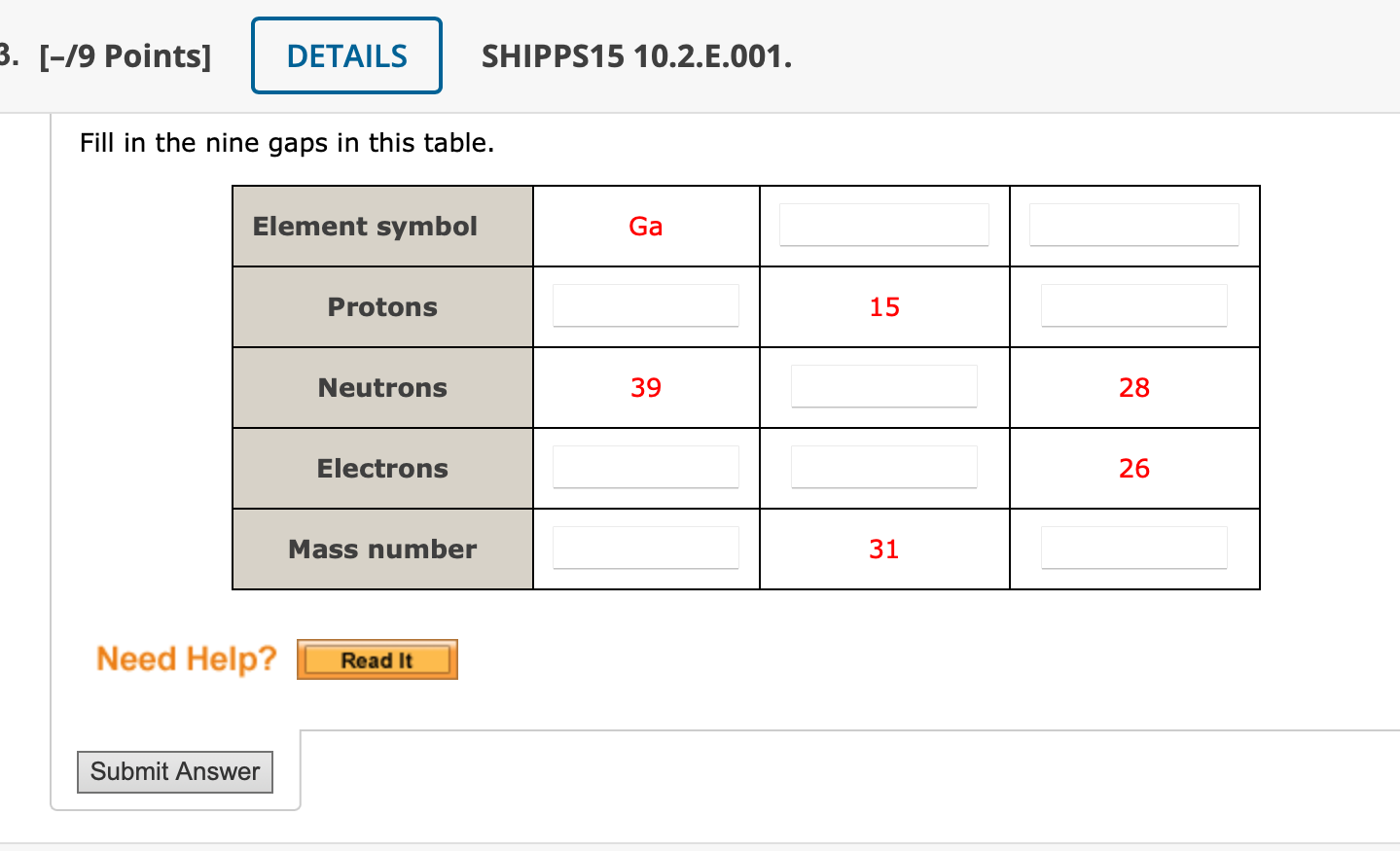The height and width of the screenshot is (851, 1400).
Task: Click the Submit Answer button
Action: [174, 771]
